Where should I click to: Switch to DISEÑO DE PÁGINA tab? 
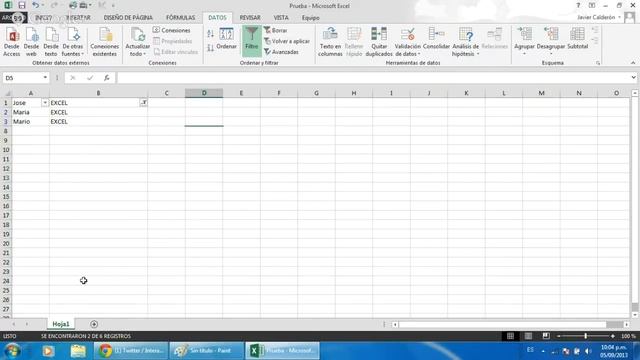[128, 18]
